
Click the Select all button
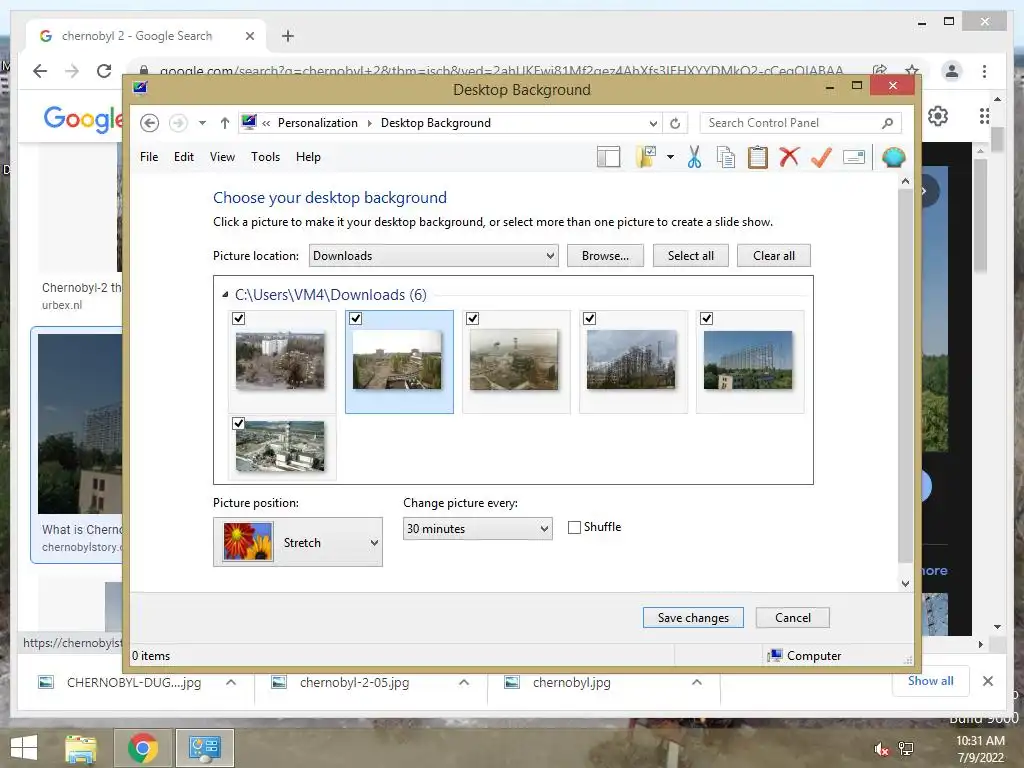(690, 256)
